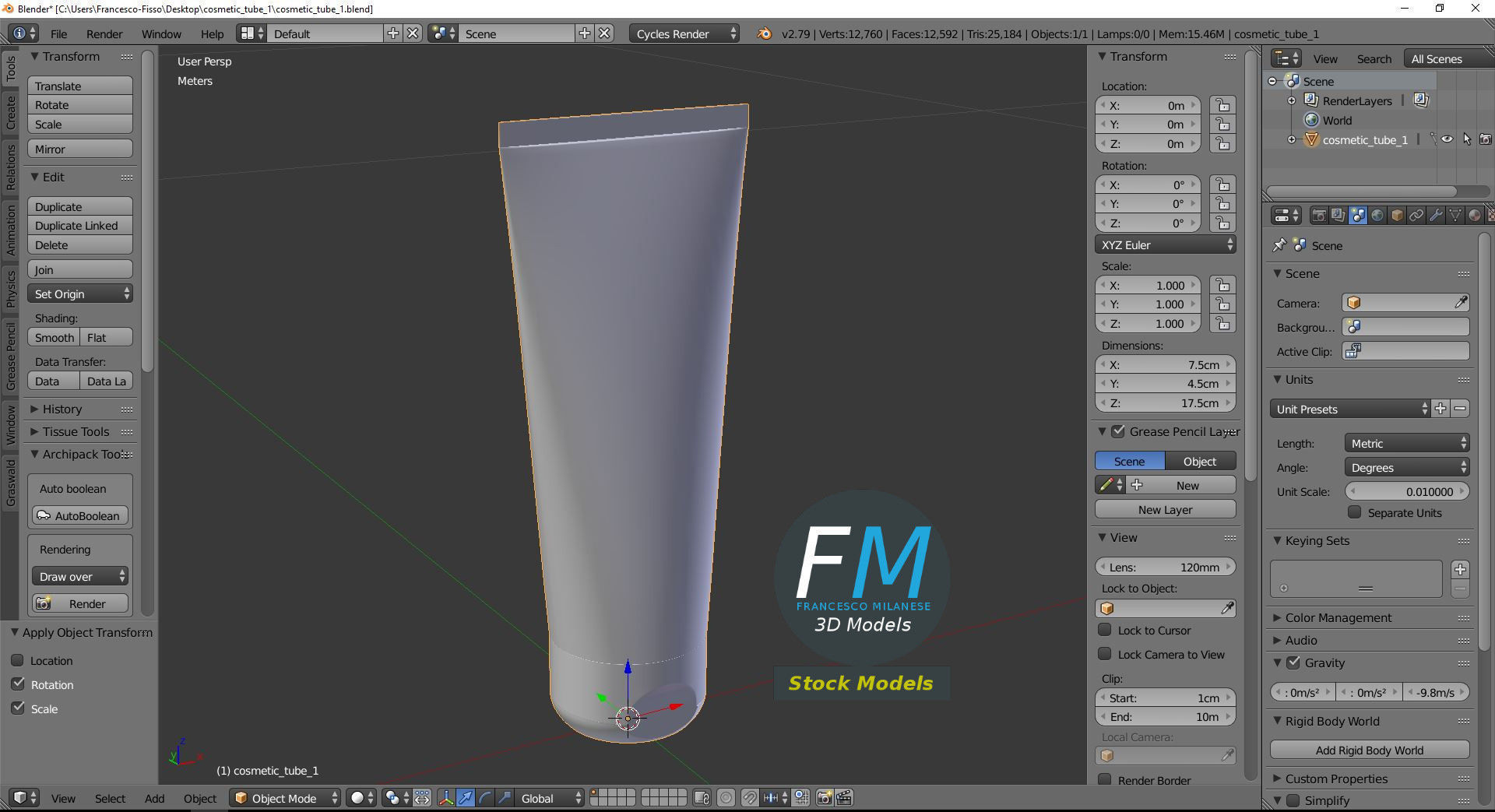Open the Object Mode selector
The image size is (1495, 812).
click(x=285, y=798)
